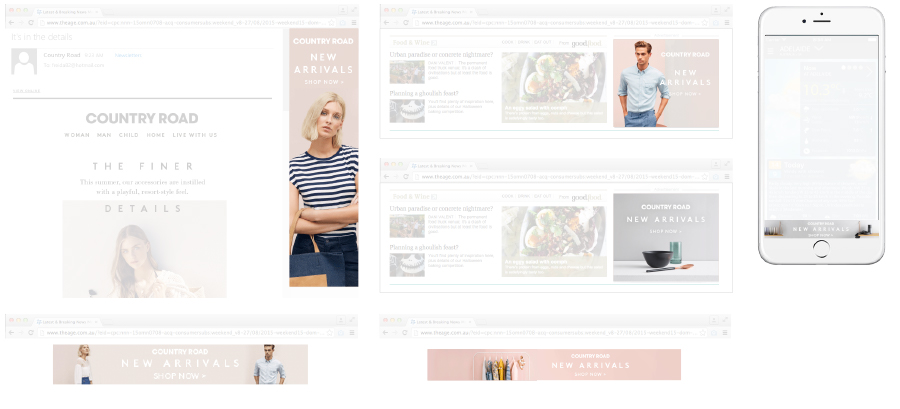Viewport: 900px width, 409px height.
Task: Go back in the gray bowl ad window
Action: click(386, 177)
